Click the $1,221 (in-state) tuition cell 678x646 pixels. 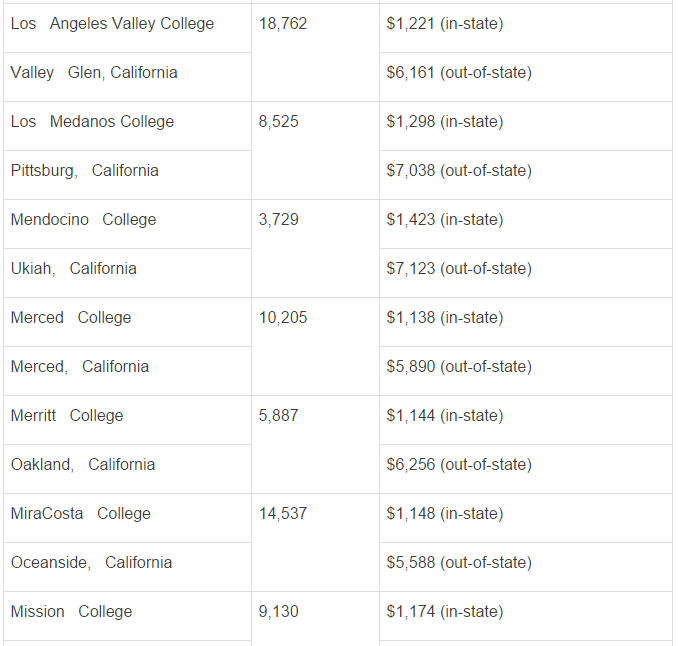pos(526,28)
